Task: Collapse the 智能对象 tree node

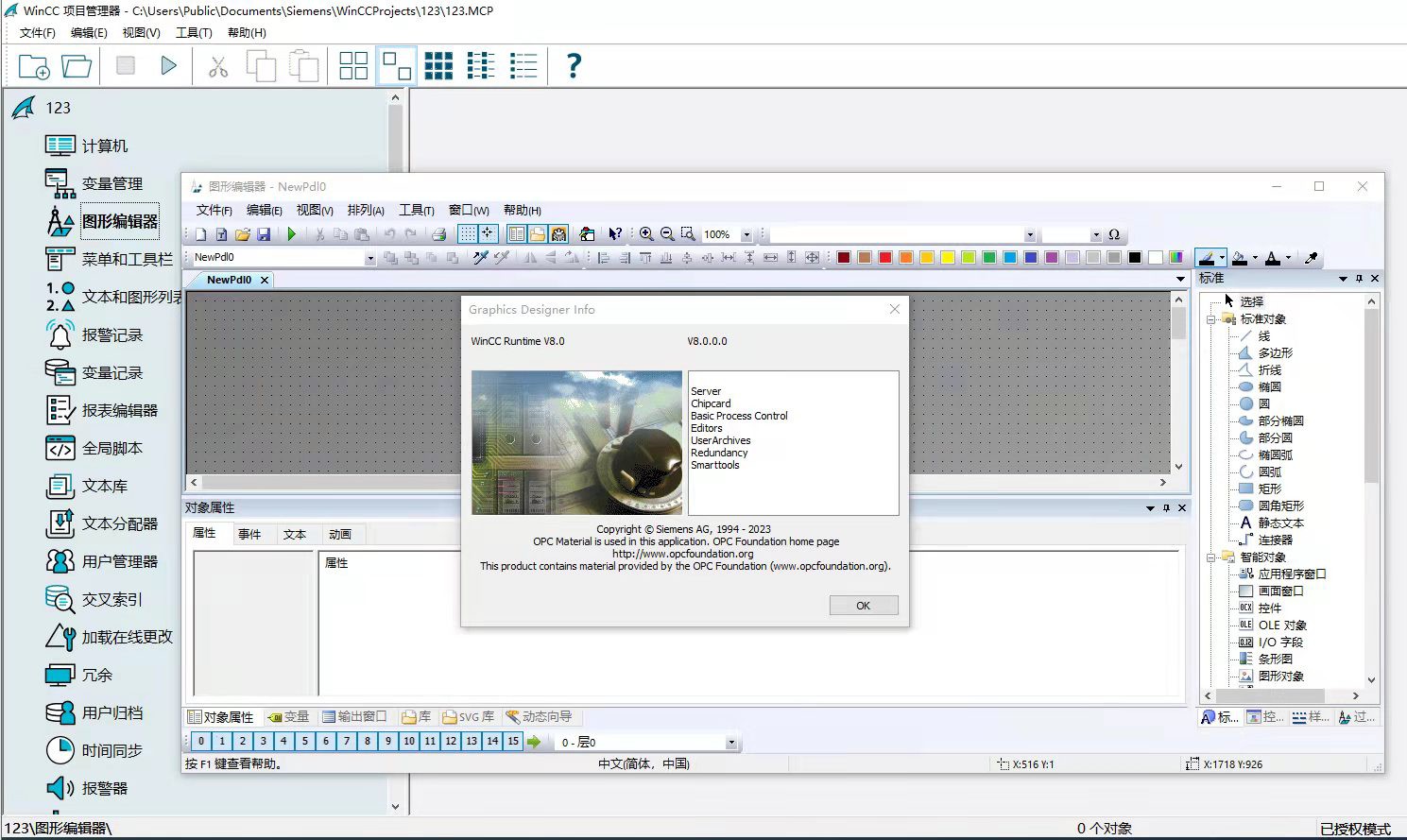Action: click(1211, 557)
